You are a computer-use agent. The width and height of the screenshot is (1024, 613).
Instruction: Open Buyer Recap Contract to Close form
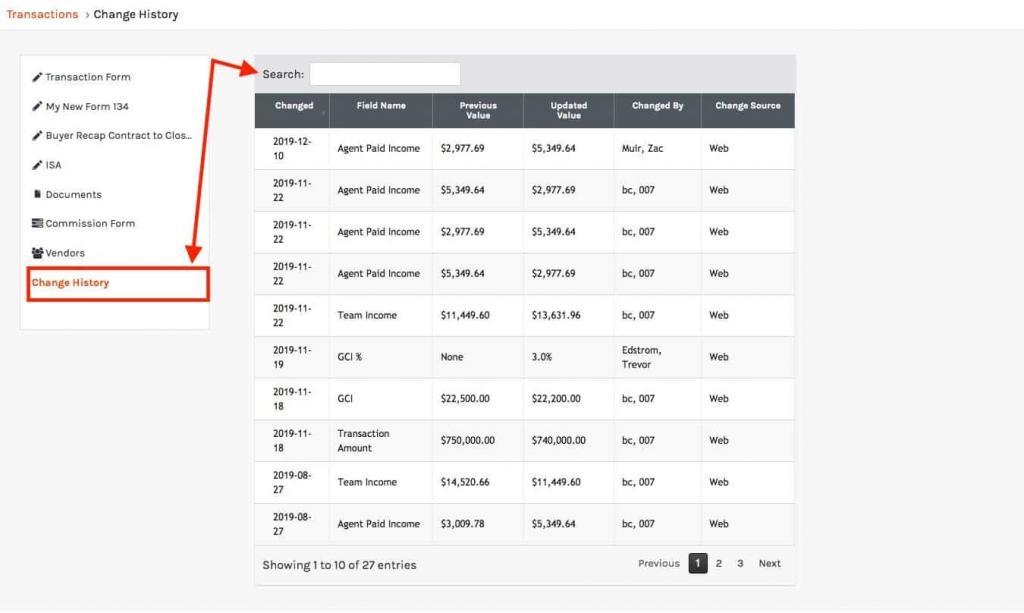118,136
